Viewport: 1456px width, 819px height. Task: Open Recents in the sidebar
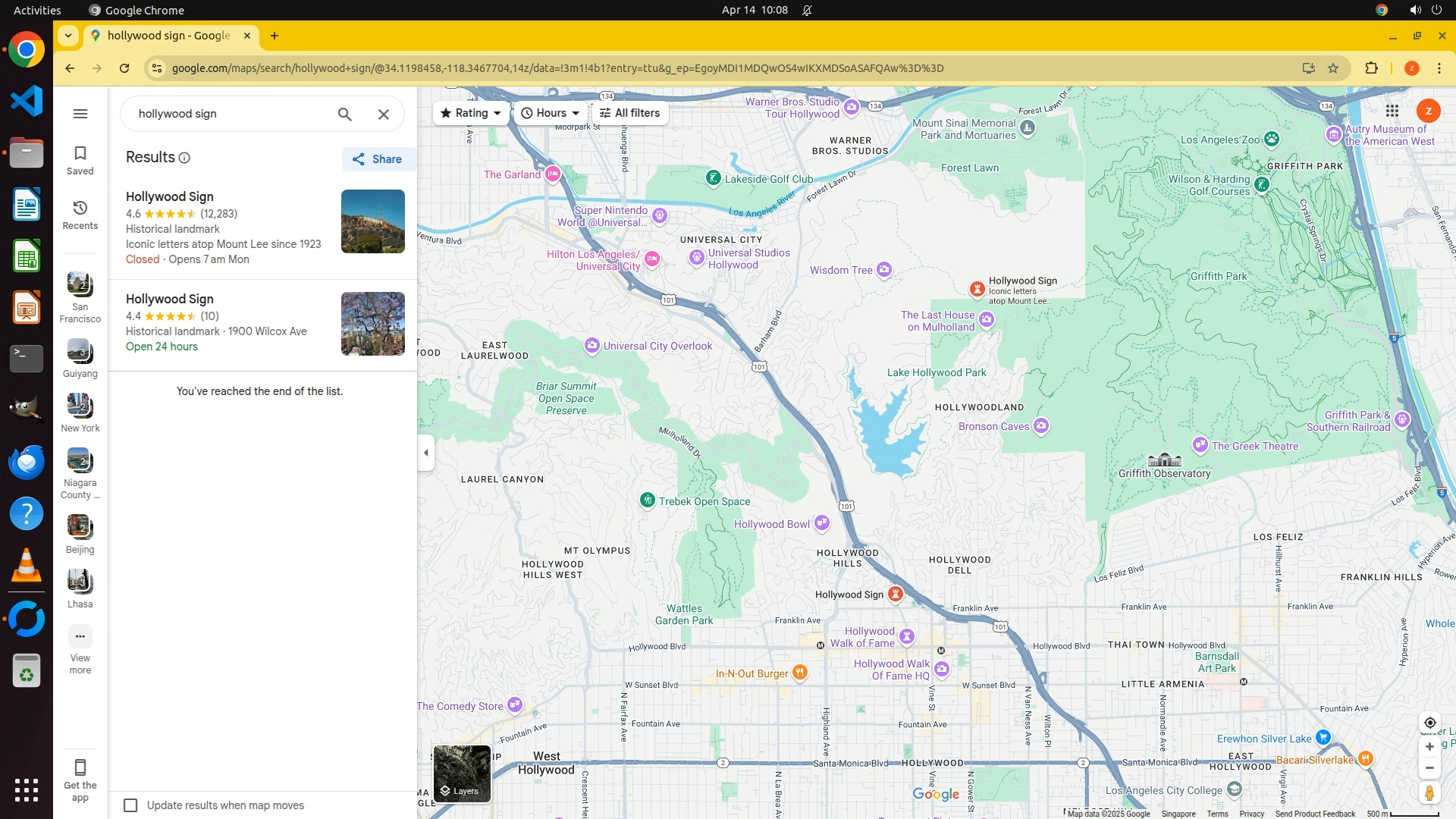[80, 215]
